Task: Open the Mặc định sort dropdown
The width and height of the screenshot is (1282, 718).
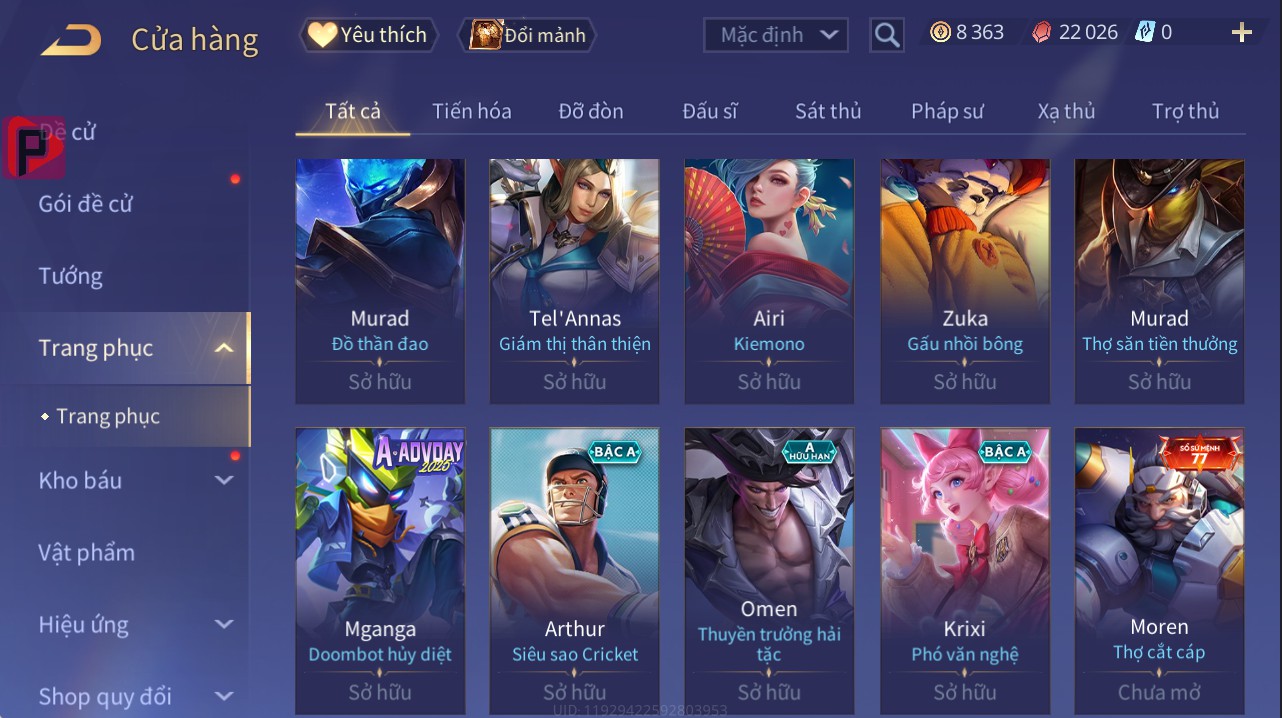Action: [776, 35]
